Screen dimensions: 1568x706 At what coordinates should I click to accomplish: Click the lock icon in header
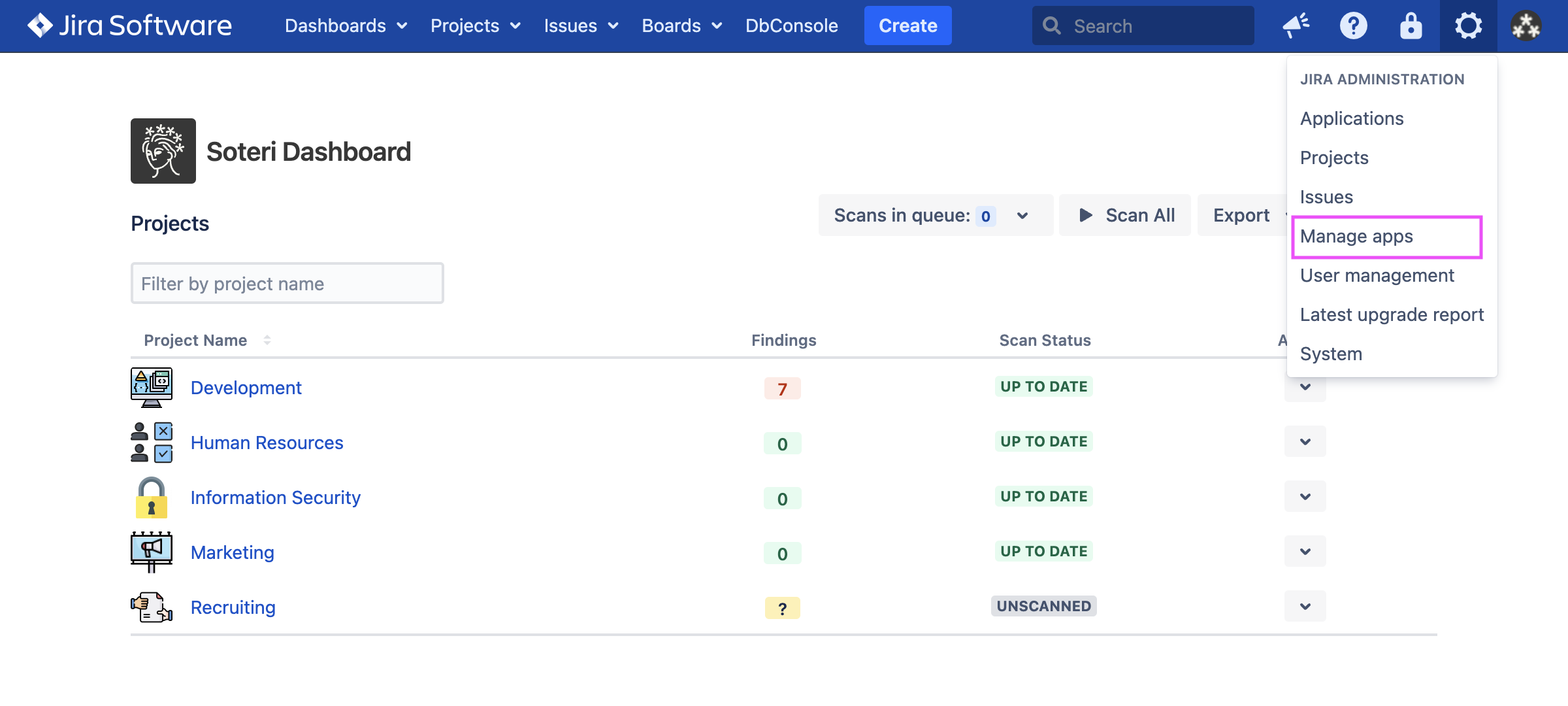coord(1411,25)
